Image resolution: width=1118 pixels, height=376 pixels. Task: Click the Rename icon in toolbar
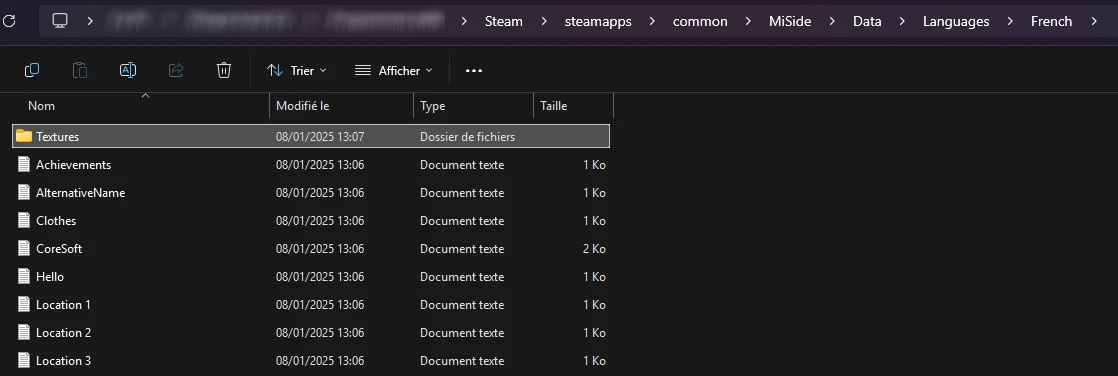coord(128,70)
